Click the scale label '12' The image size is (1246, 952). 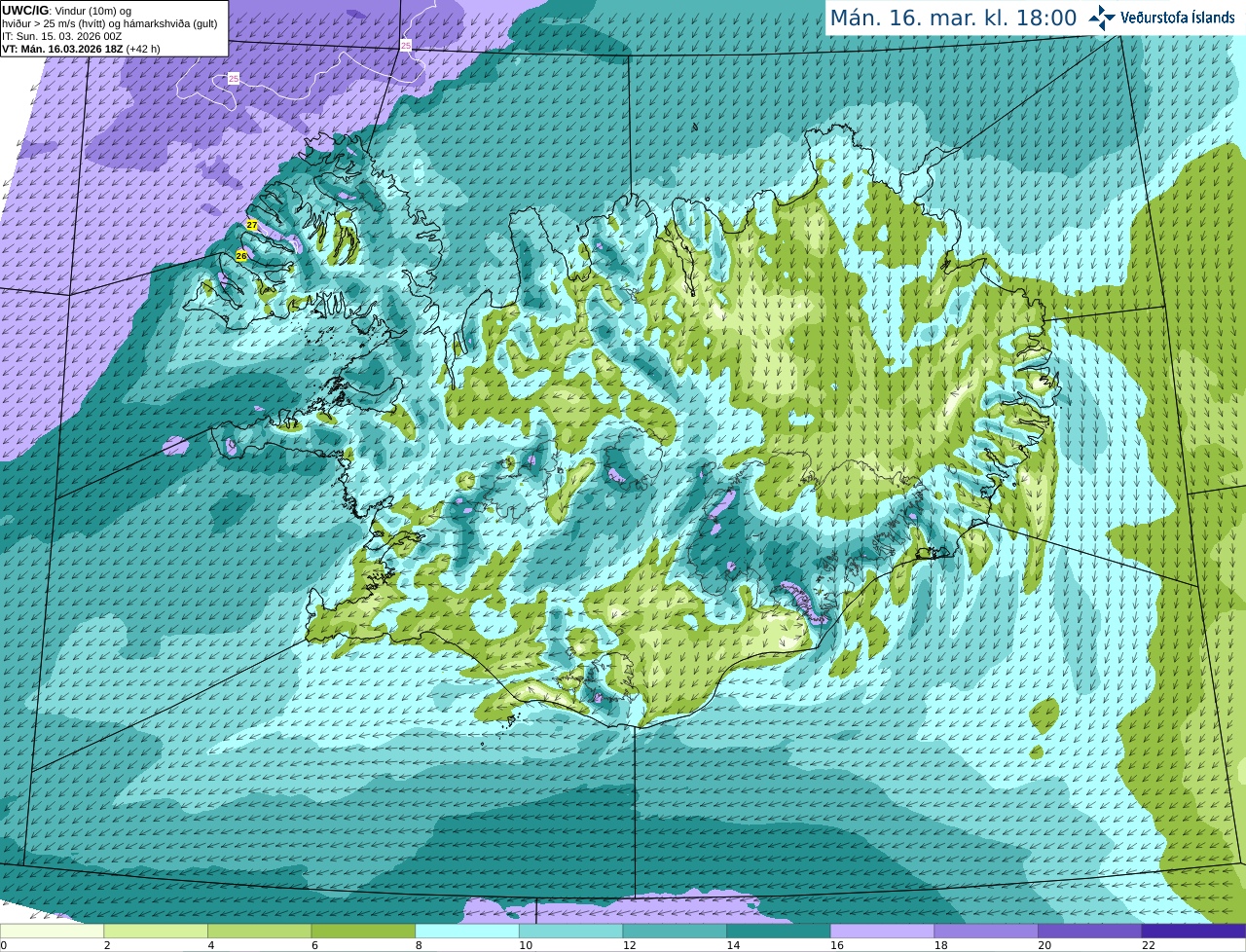[x=630, y=945]
